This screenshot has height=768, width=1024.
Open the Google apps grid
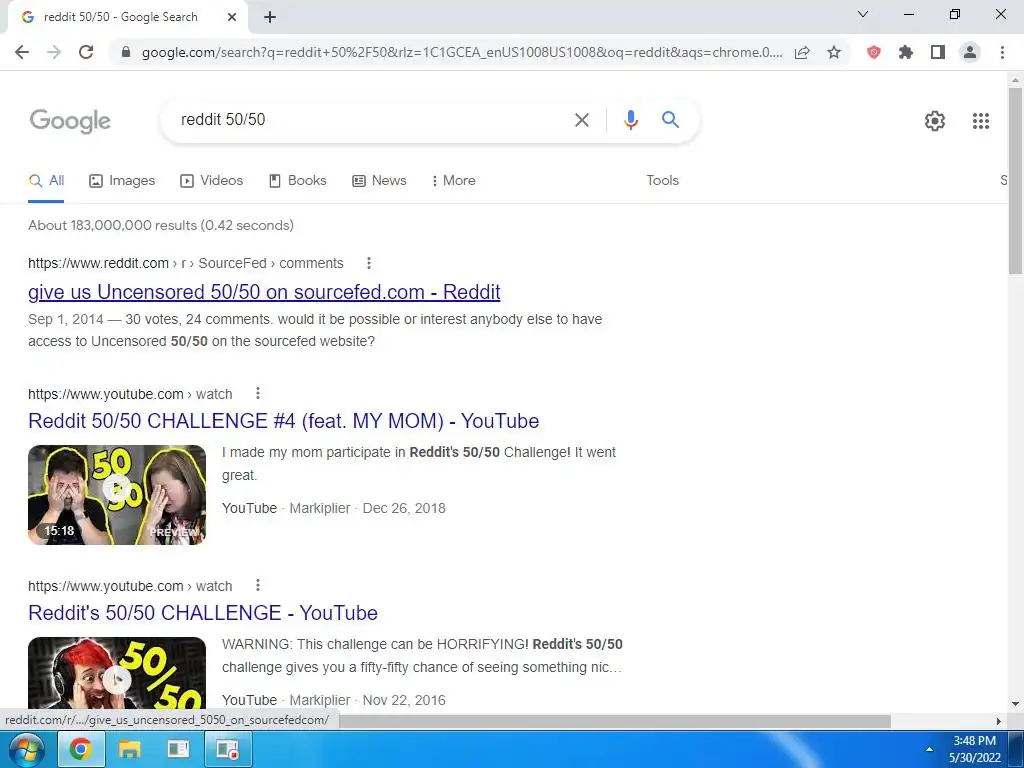(980, 121)
